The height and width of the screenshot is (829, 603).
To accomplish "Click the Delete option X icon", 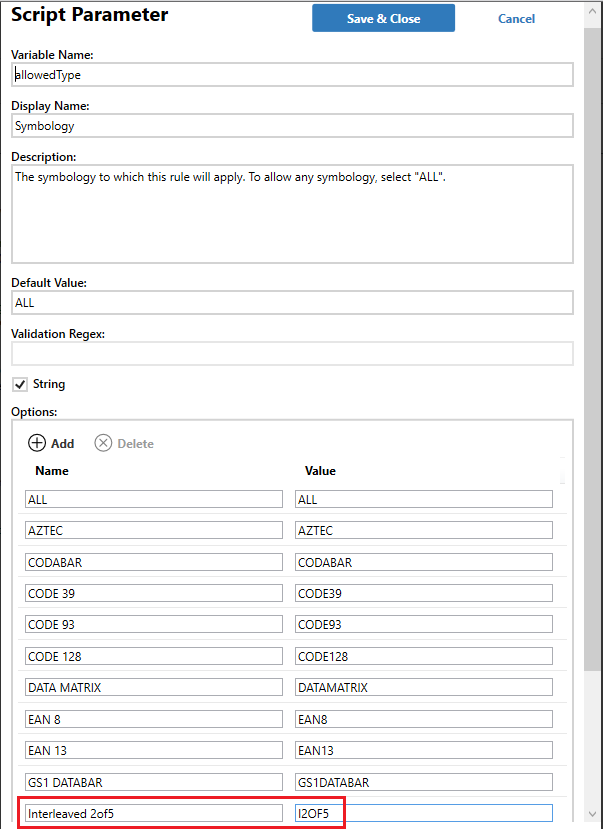I will [x=103, y=443].
